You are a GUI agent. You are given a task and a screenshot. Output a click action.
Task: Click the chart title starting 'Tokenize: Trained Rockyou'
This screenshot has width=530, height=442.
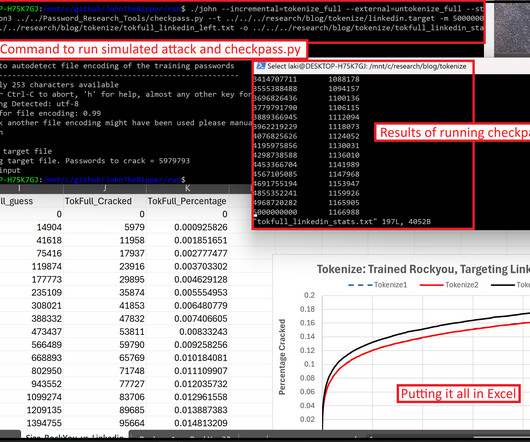coord(423,269)
